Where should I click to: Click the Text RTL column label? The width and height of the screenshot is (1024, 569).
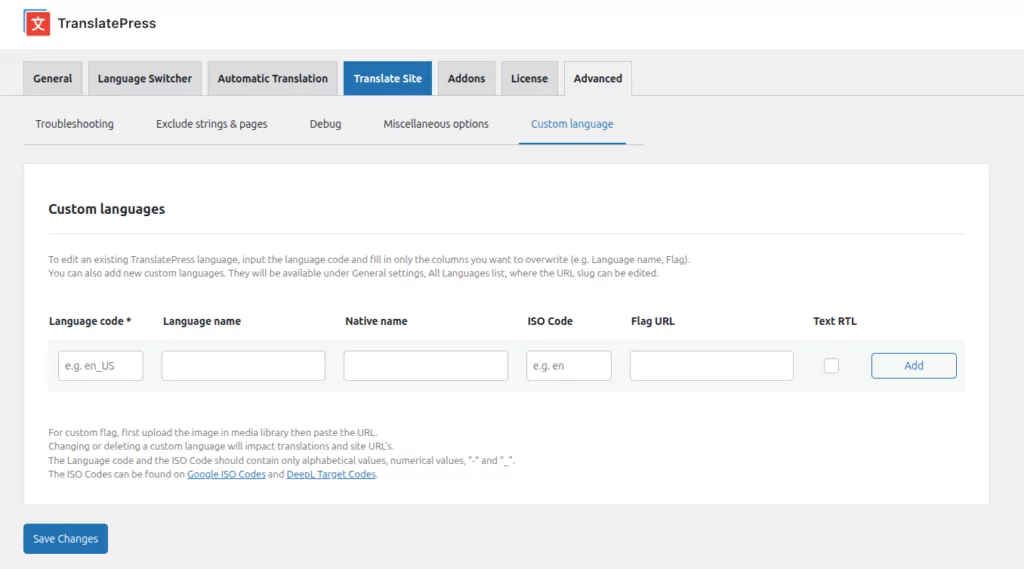(835, 321)
